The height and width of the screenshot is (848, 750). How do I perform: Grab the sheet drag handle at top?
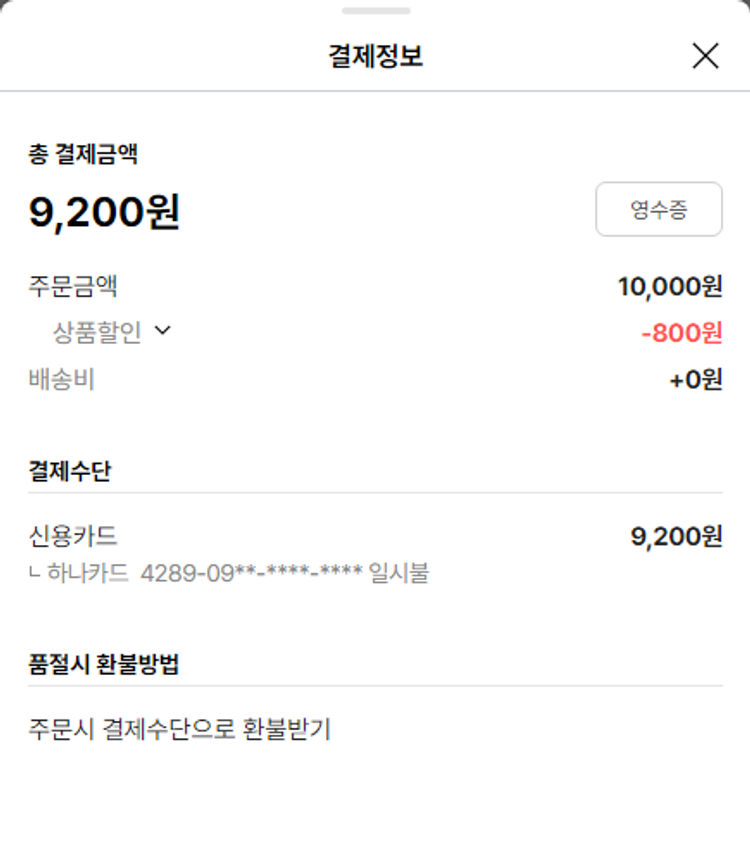point(375,11)
